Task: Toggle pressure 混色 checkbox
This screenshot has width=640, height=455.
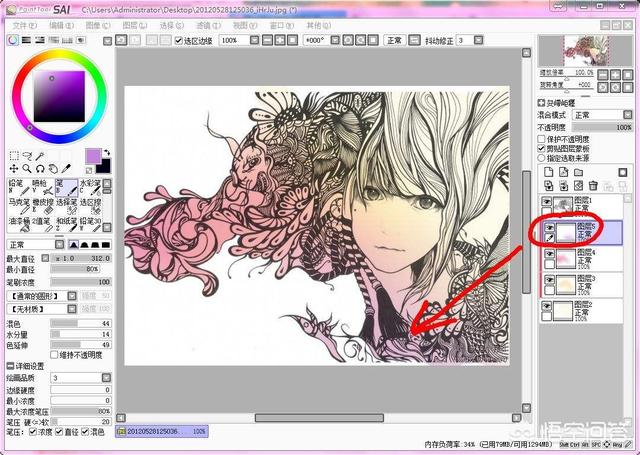Action: coord(85,431)
